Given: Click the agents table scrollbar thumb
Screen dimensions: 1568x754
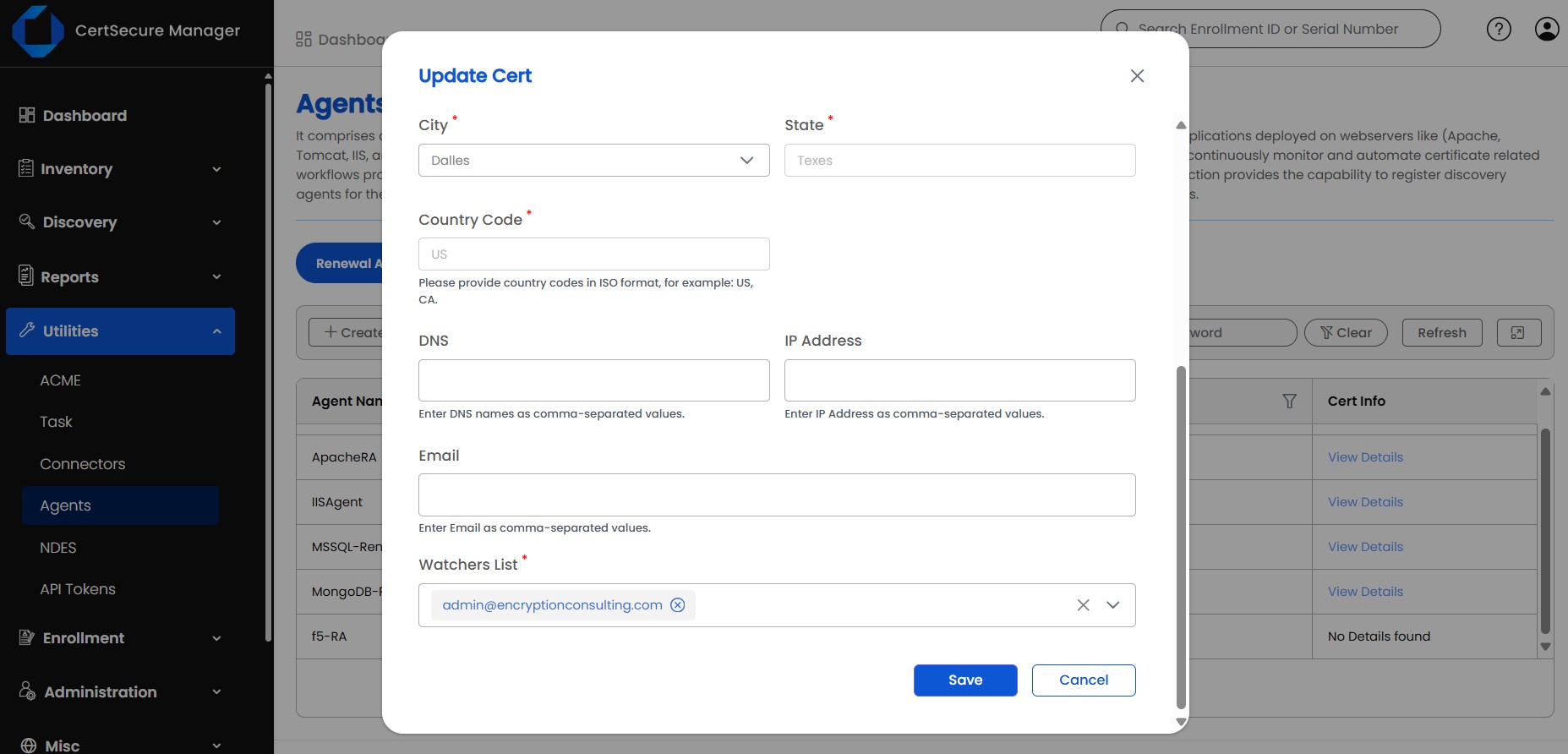Looking at the screenshot, I should [1545, 531].
